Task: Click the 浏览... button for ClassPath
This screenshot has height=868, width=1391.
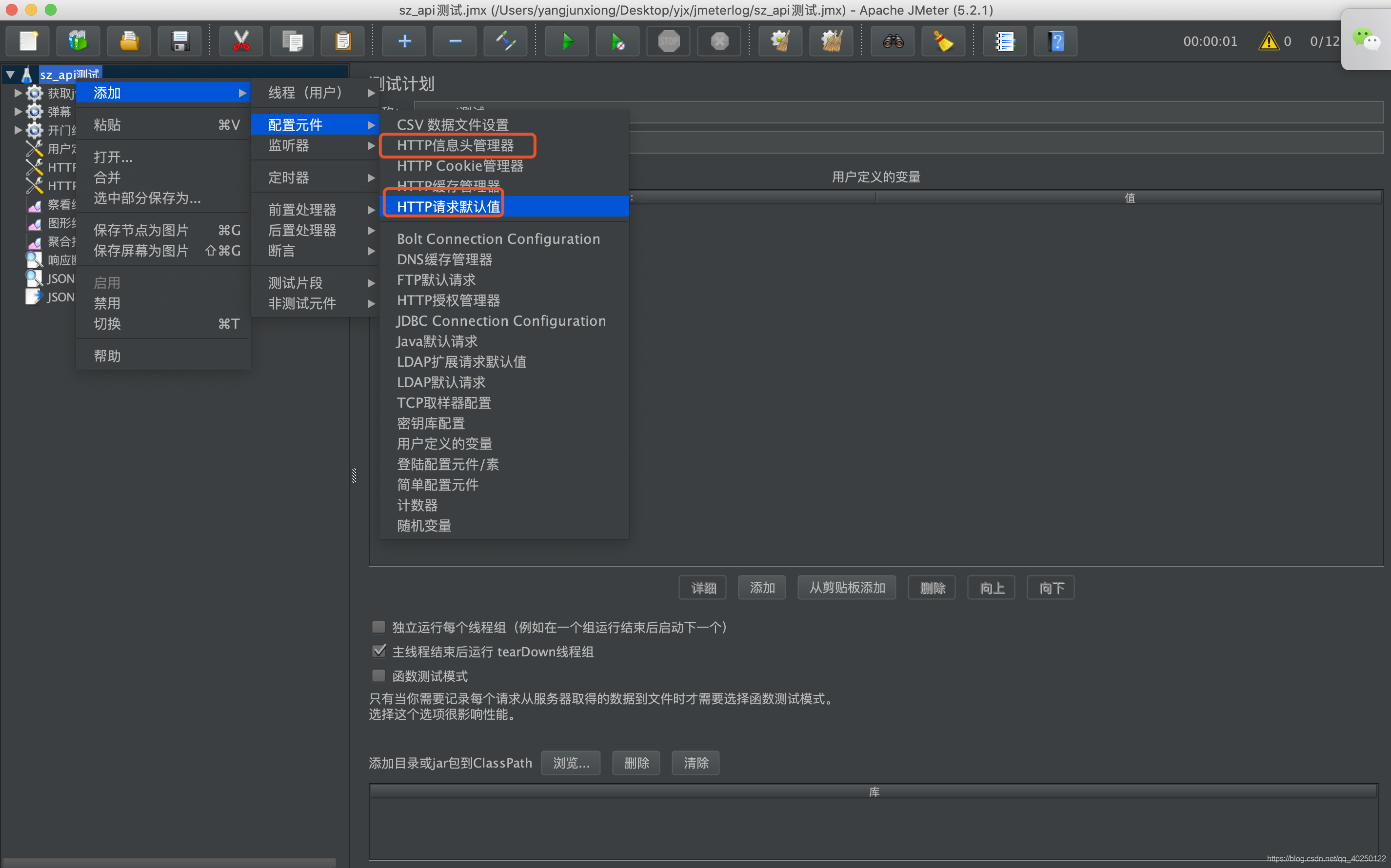Action: (571, 763)
